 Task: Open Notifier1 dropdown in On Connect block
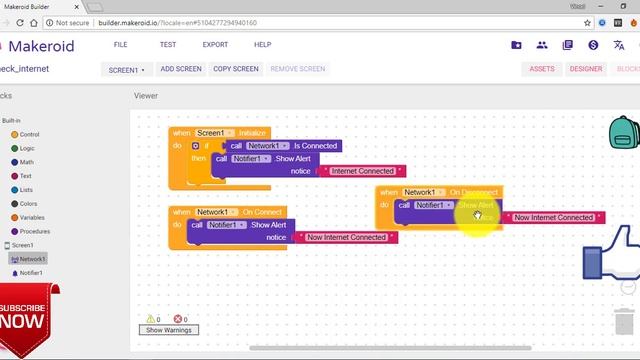click(x=227, y=225)
